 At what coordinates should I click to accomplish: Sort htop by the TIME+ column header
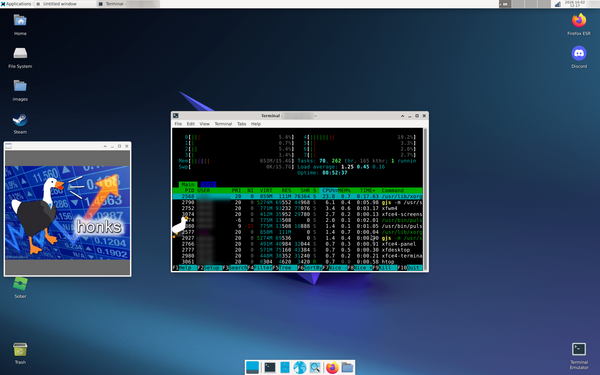[367, 190]
